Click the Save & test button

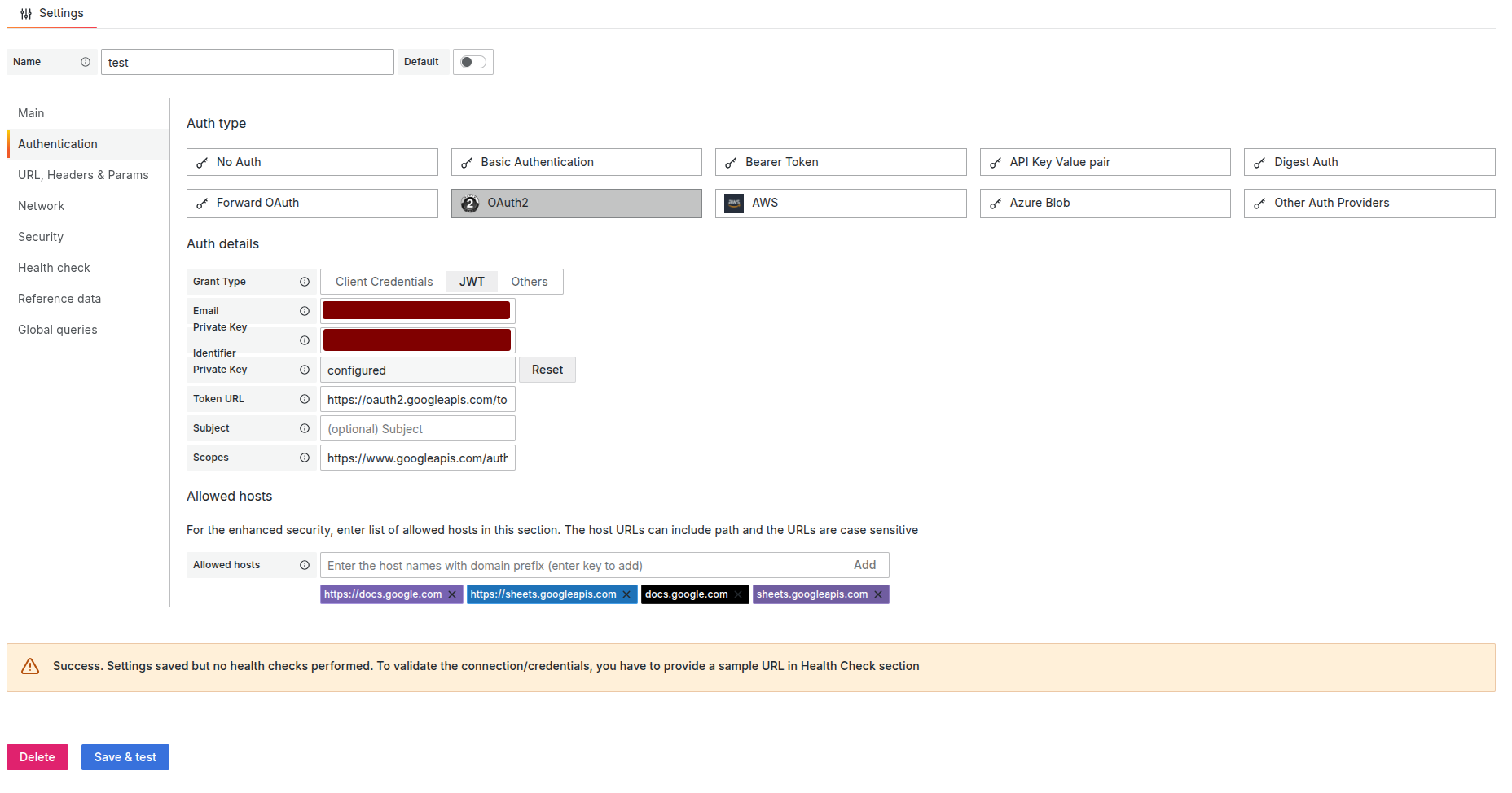tap(125, 756)
